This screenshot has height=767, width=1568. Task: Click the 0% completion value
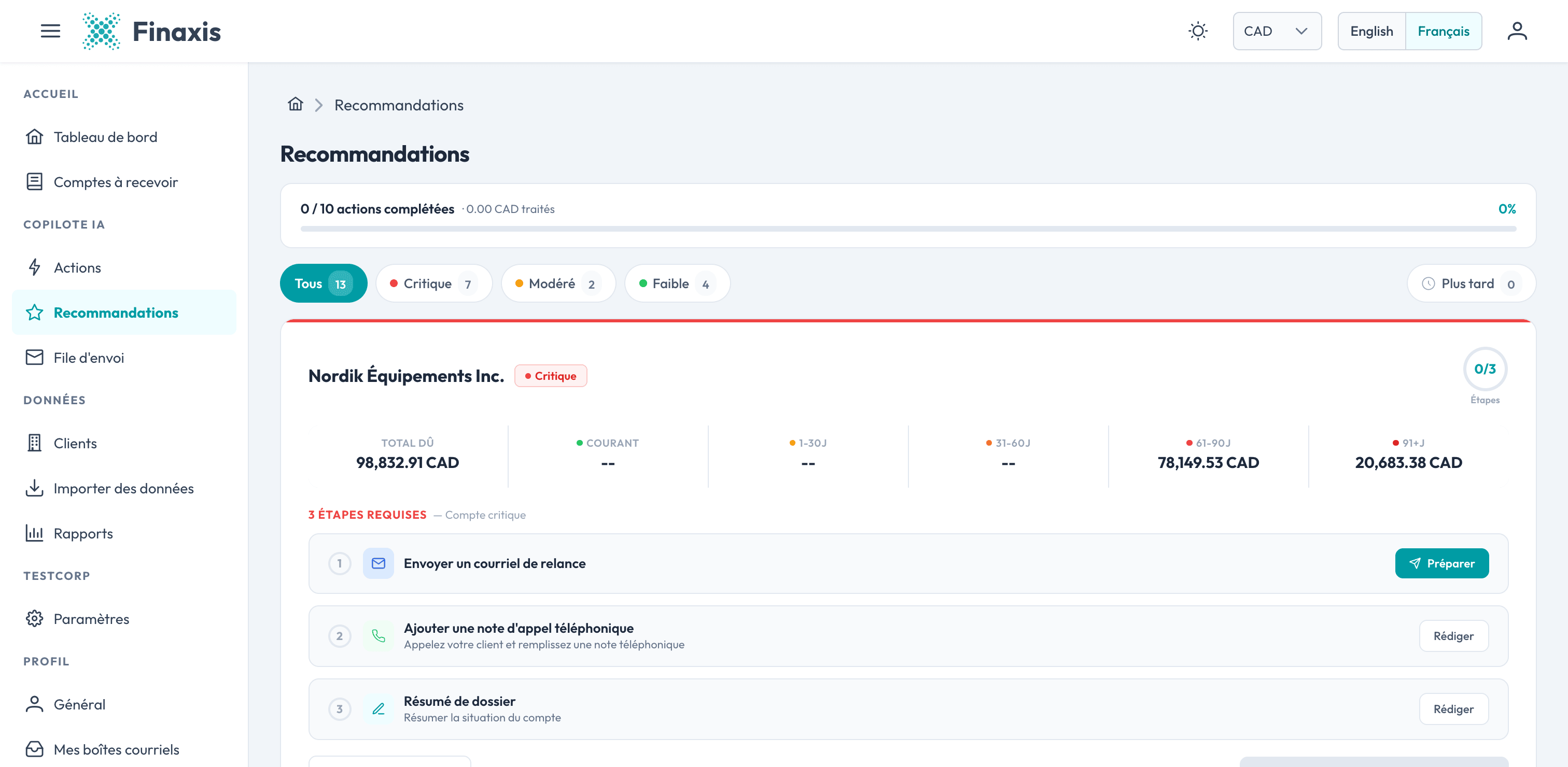(x=1506, y=209)
